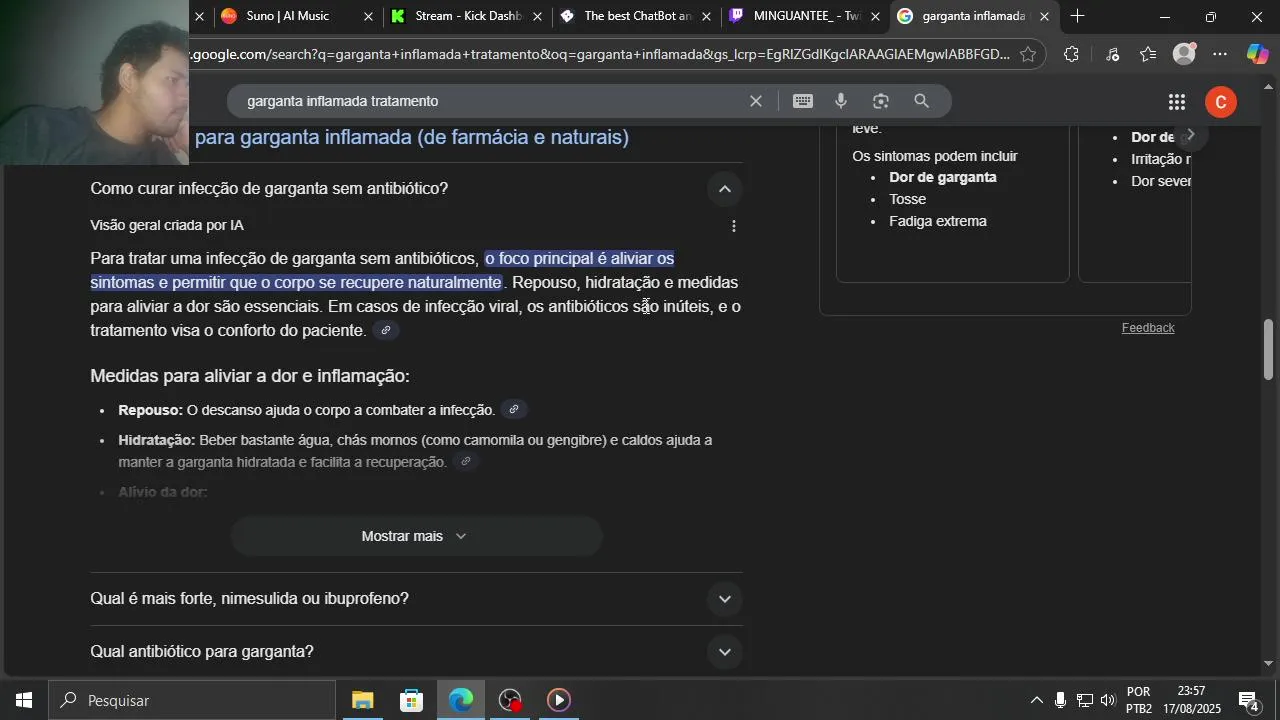Open para garganta inflamada result title

click(412, 137)
